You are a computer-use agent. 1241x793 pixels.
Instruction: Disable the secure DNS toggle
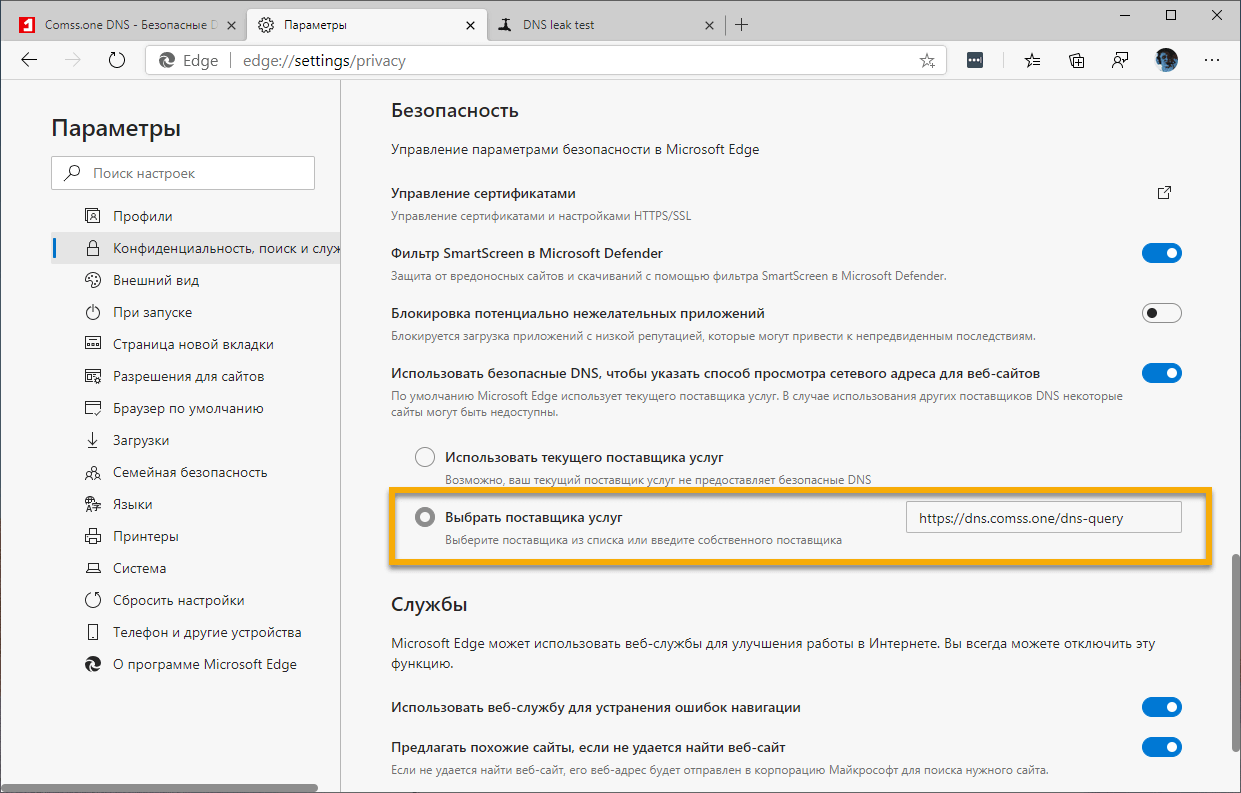(x=1161, y=373)
